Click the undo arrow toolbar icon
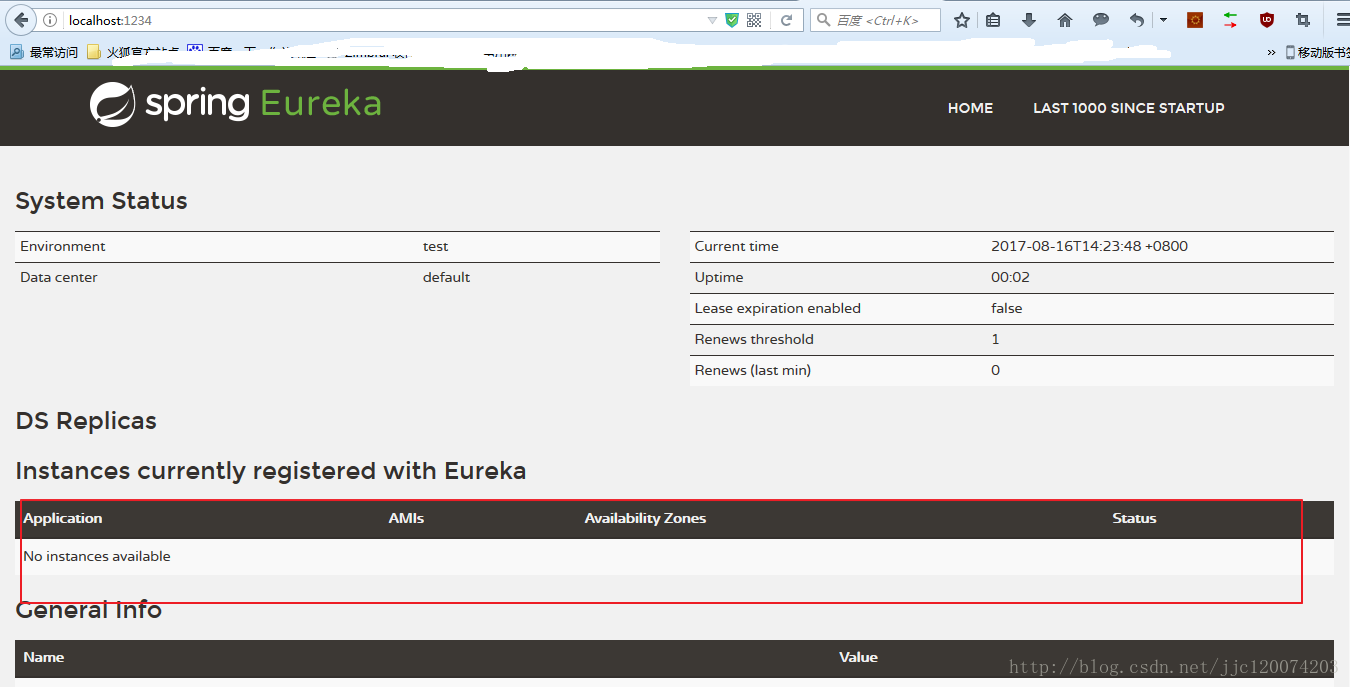1350x687 pixels. click(x=1137, y=20)
